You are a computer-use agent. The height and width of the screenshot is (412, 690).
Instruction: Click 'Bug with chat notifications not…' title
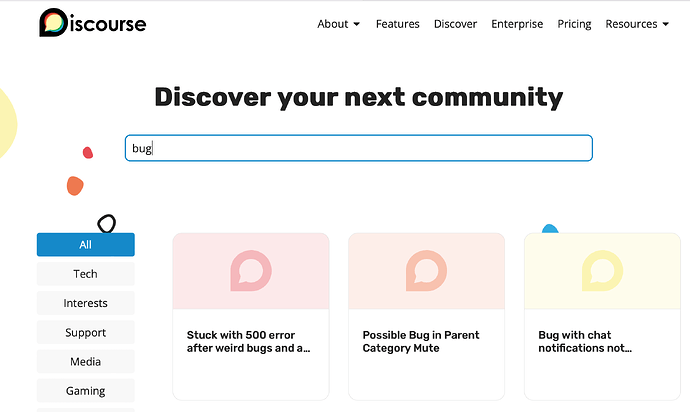tap(585, 342)
